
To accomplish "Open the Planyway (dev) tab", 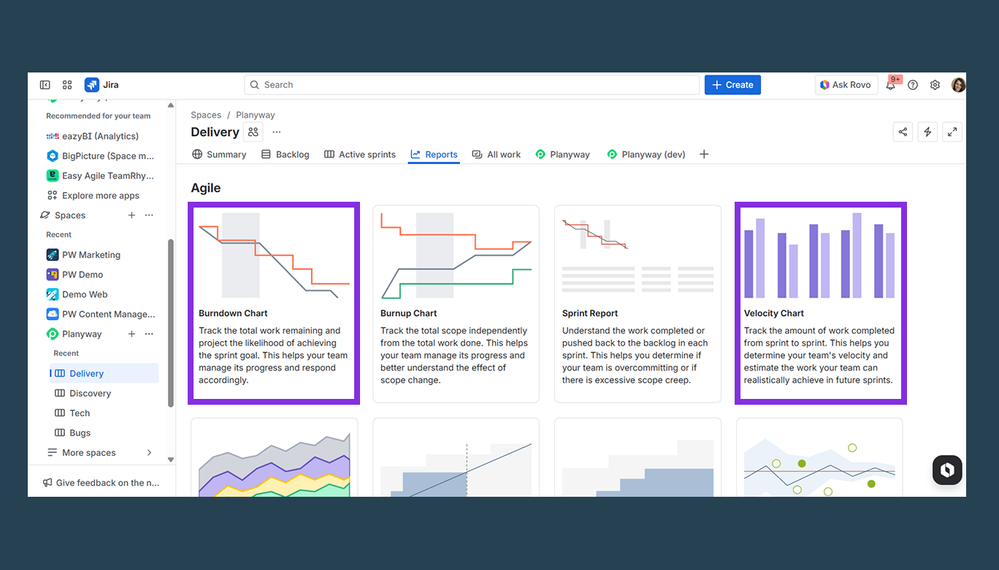I will 646,154.
